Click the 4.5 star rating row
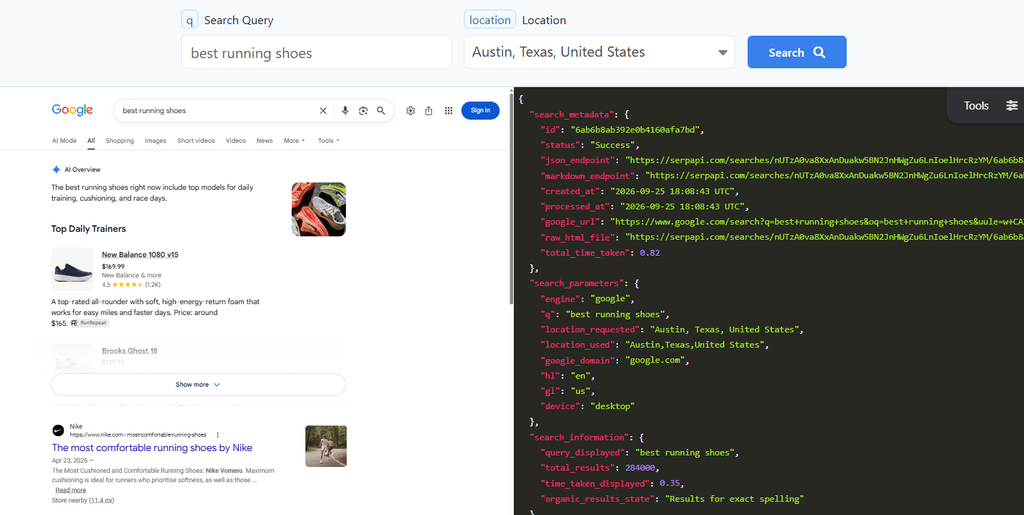 [x=131, y=285]
